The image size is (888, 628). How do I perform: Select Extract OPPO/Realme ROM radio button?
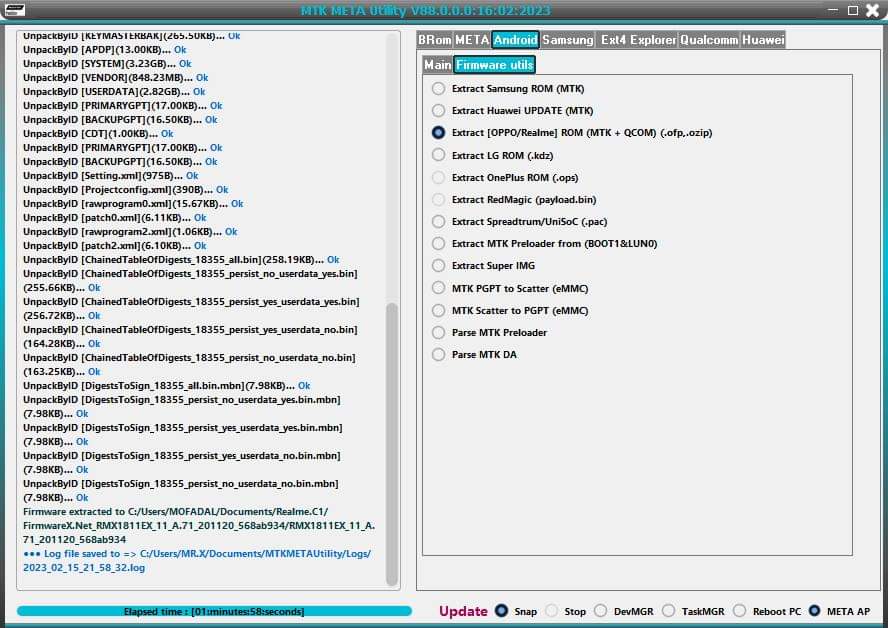pyautogui.click(x=438, y=133)
